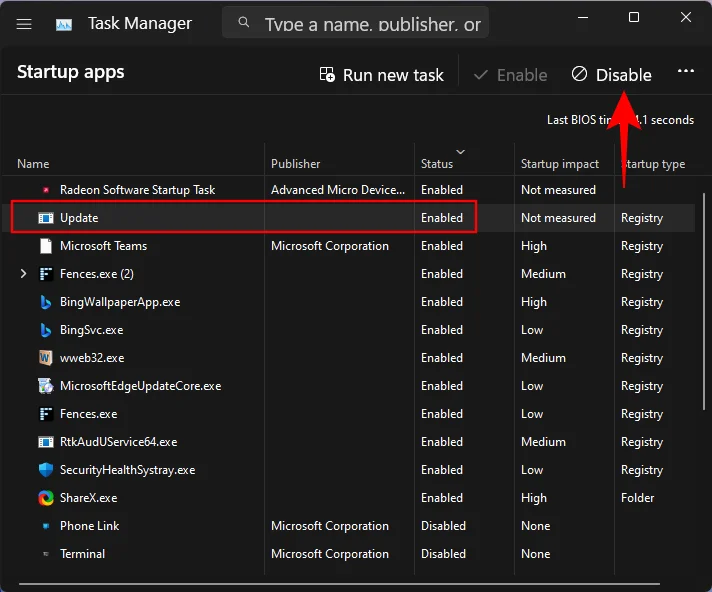The image size is (712, 592).
Task: Click the Terminal row icon
Action: pyautogui.click(x=46, y=554)
